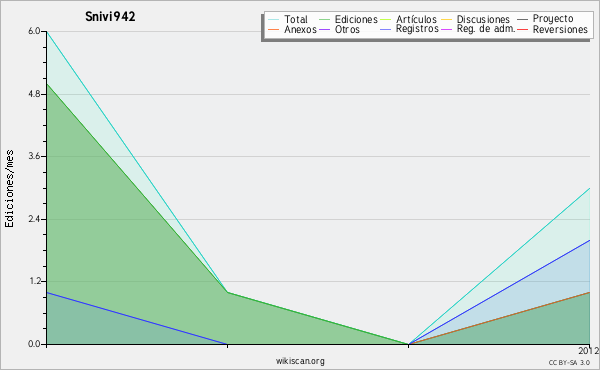Click the cyan Total legend line swatch

pos(274,20)
